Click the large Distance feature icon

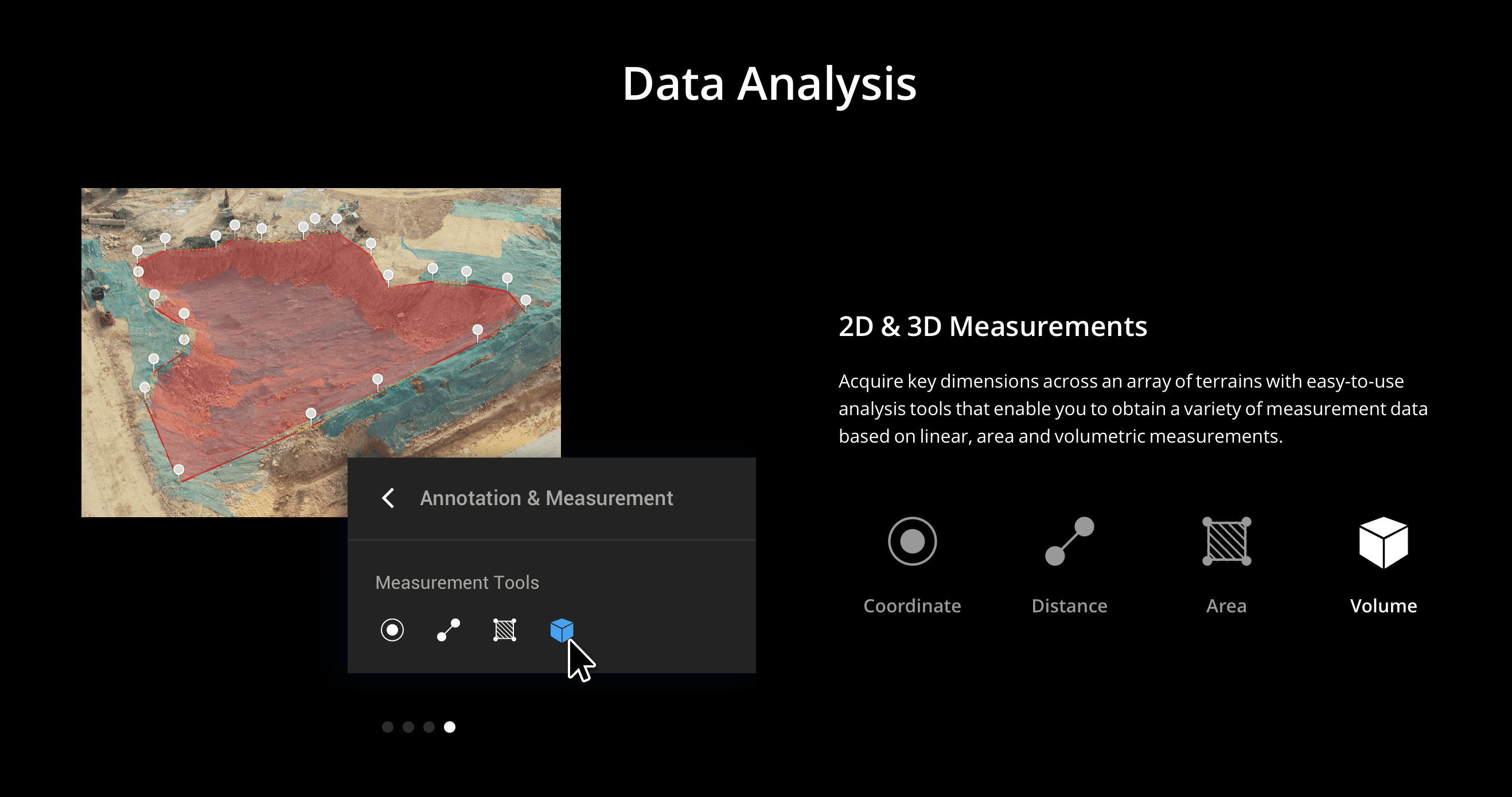coord(1069,541)
